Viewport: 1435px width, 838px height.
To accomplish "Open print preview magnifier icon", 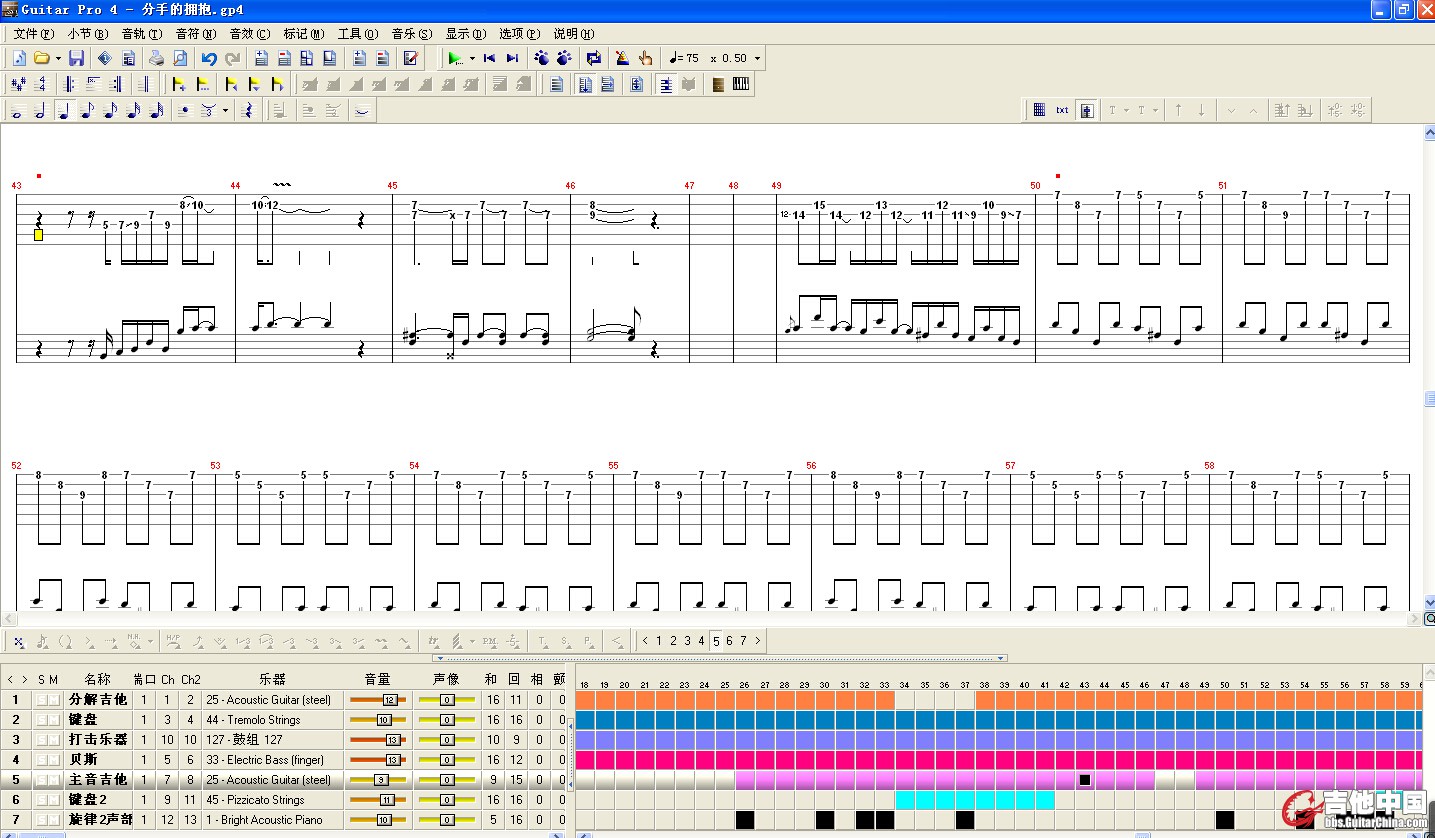I will (180, 58).
